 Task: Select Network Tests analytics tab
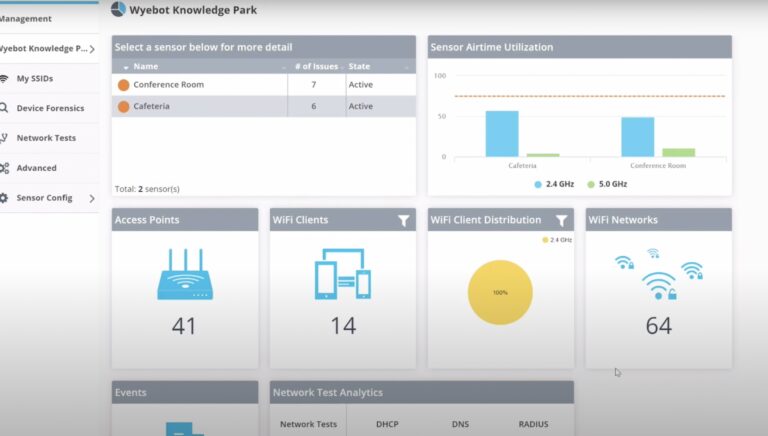(309, 424)
